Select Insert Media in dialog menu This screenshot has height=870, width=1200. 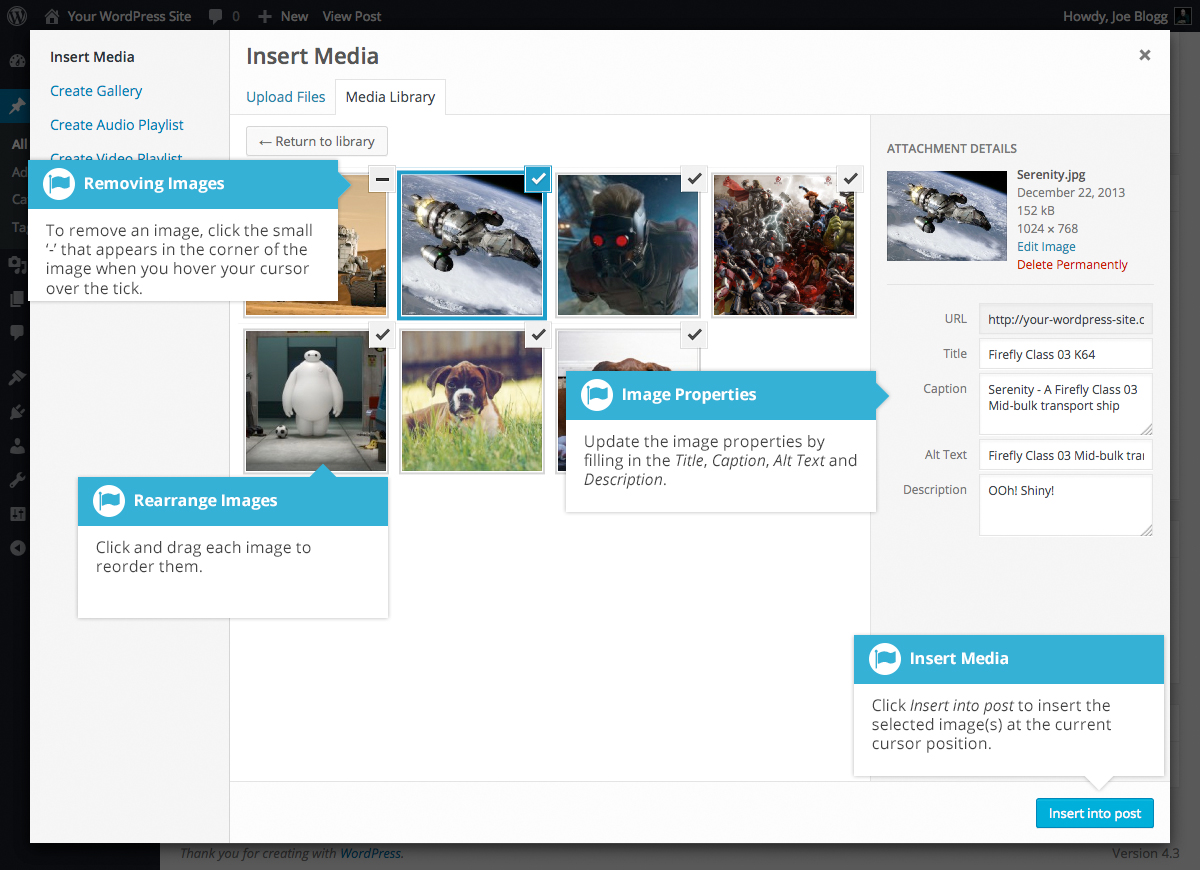coord(92,57)
